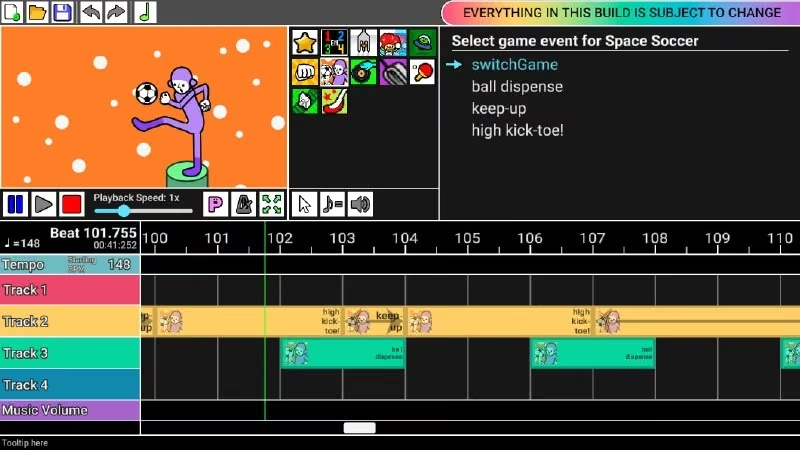Select the ball dispense block at beat 102

click(x=343, y=353)
